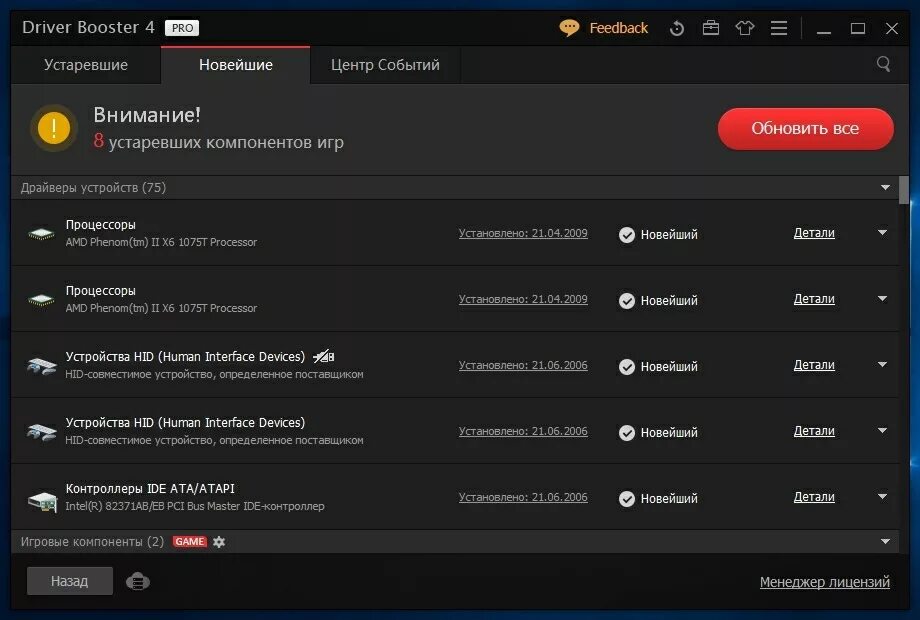Collapse the Драйверы устройств (75) section
920x620 pixels.
click(884, 187)
